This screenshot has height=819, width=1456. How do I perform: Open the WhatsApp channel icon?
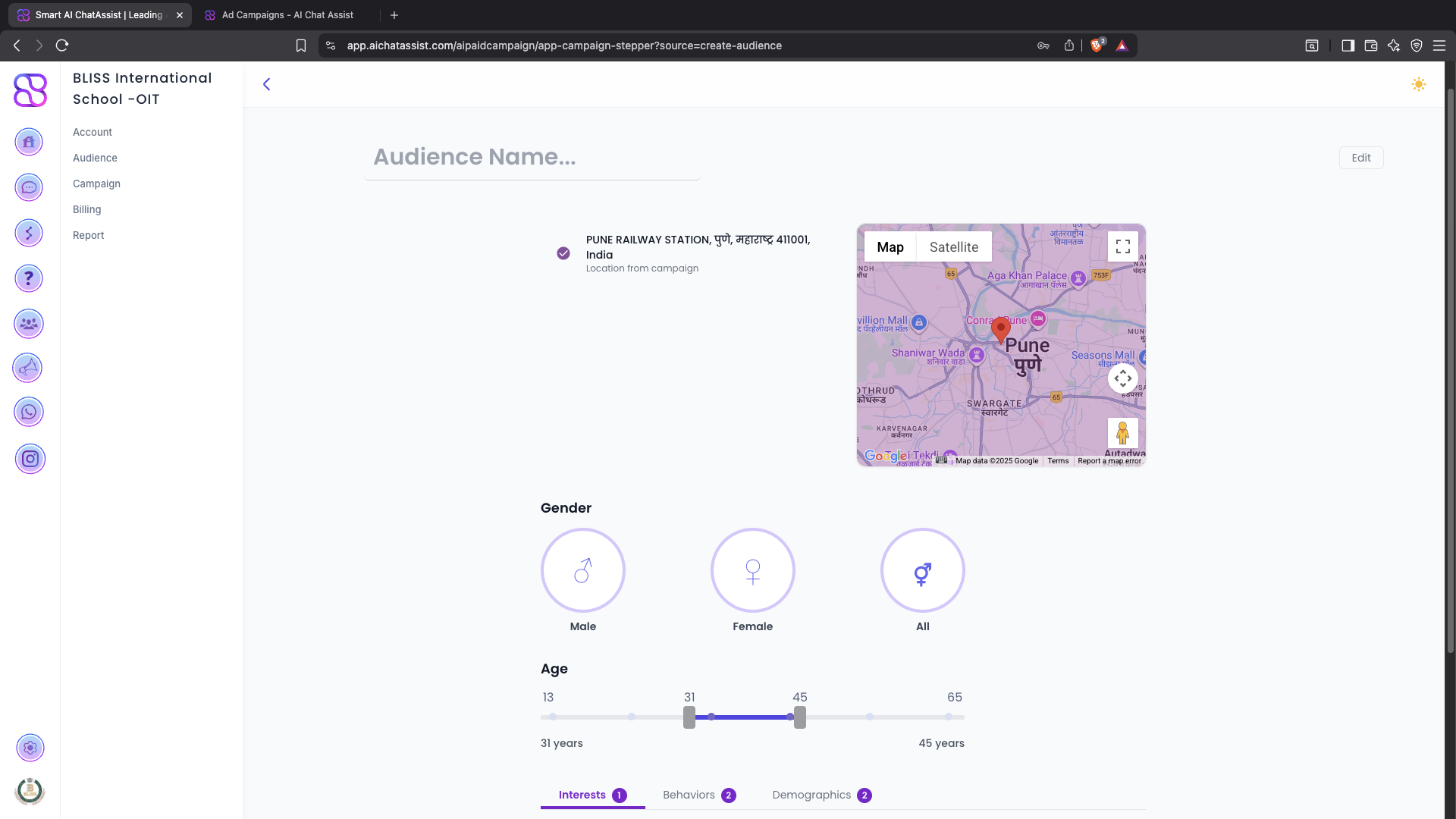pos(29,412)
